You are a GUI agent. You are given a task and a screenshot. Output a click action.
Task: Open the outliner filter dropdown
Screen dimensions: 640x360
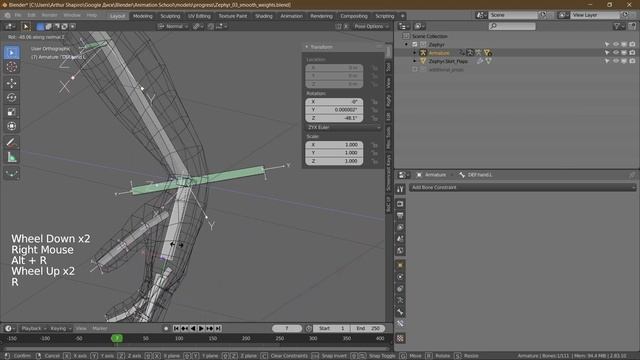[618, 27]
